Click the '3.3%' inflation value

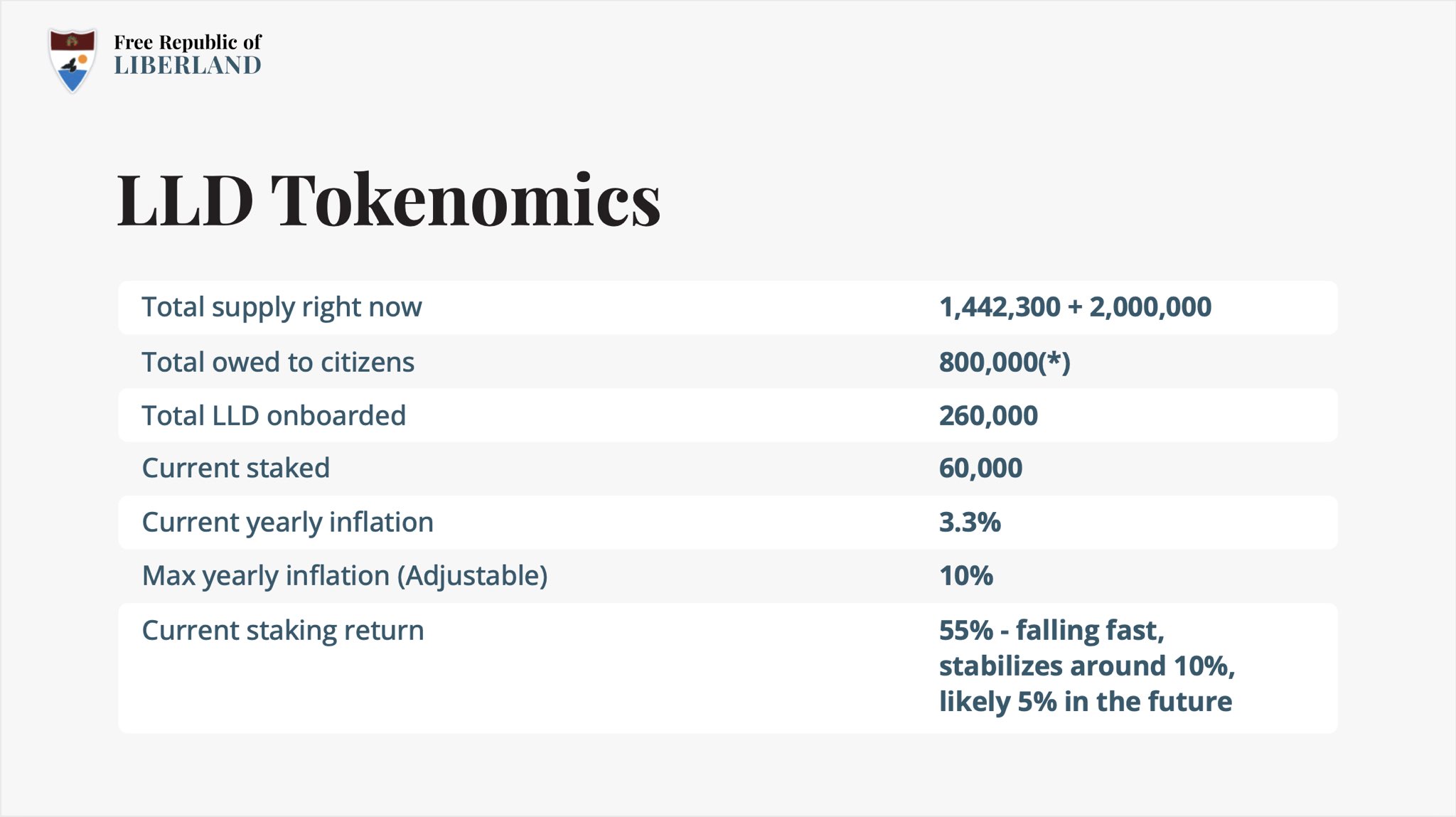[970, 522]
